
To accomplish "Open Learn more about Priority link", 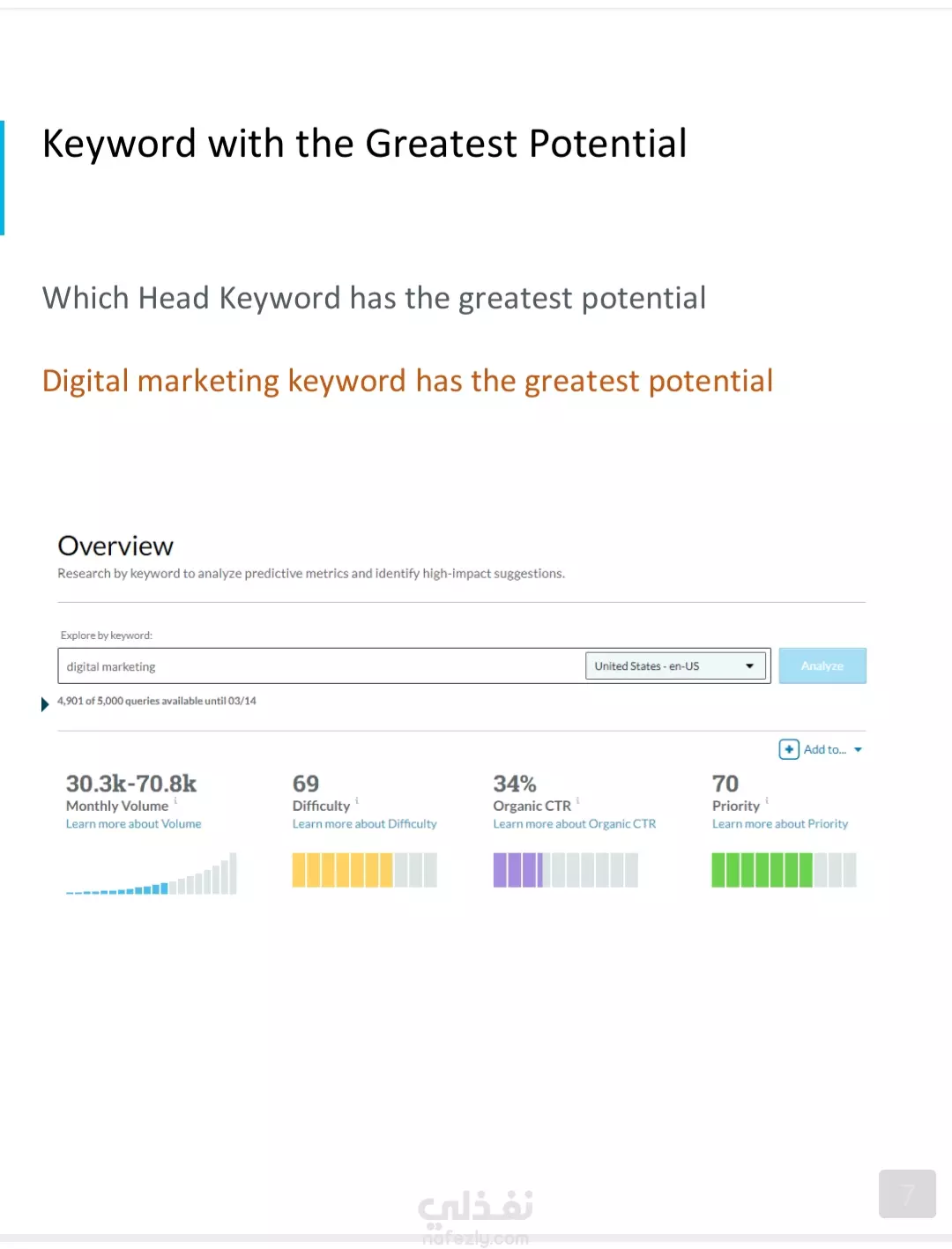I will click(x=780, y=824).
